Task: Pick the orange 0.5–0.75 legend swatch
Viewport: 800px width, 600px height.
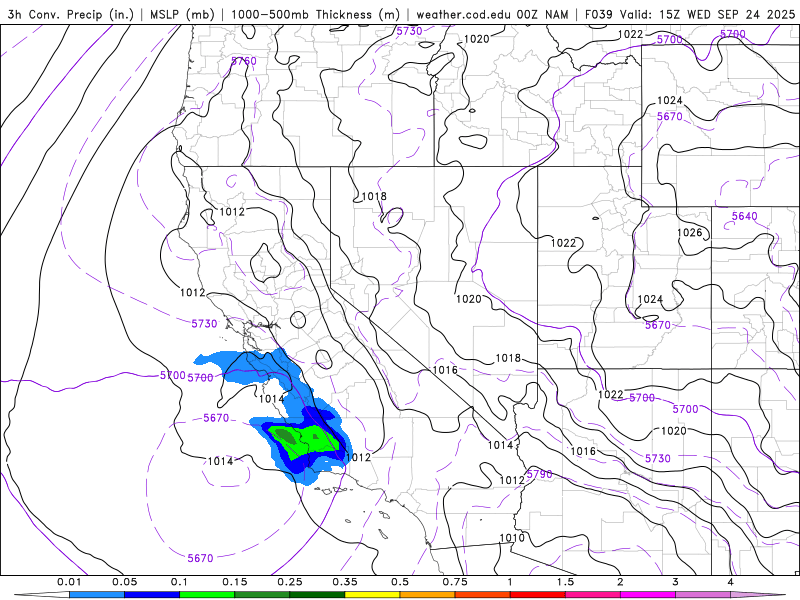Action: coord(428,595)
